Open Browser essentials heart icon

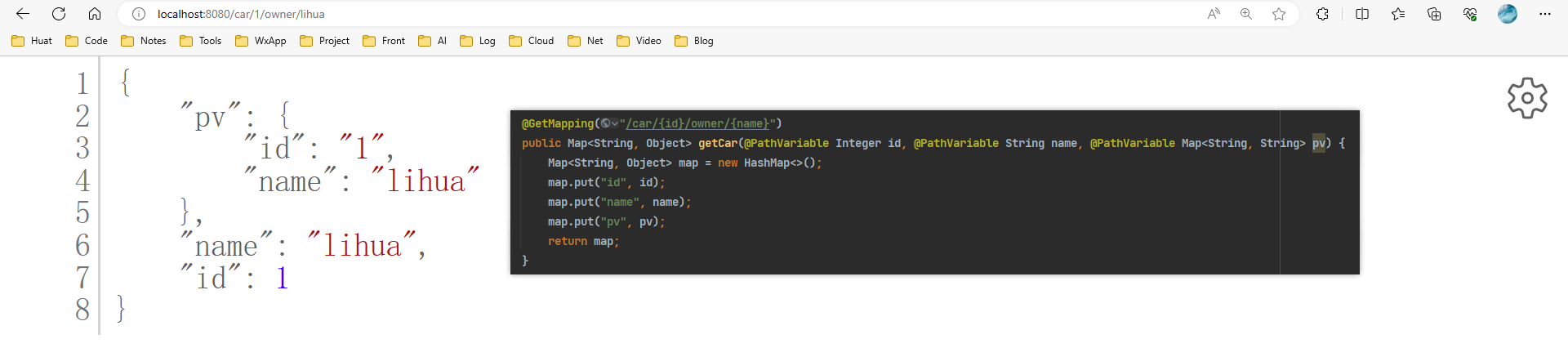pyautogui.click(x=1470, y=14)
